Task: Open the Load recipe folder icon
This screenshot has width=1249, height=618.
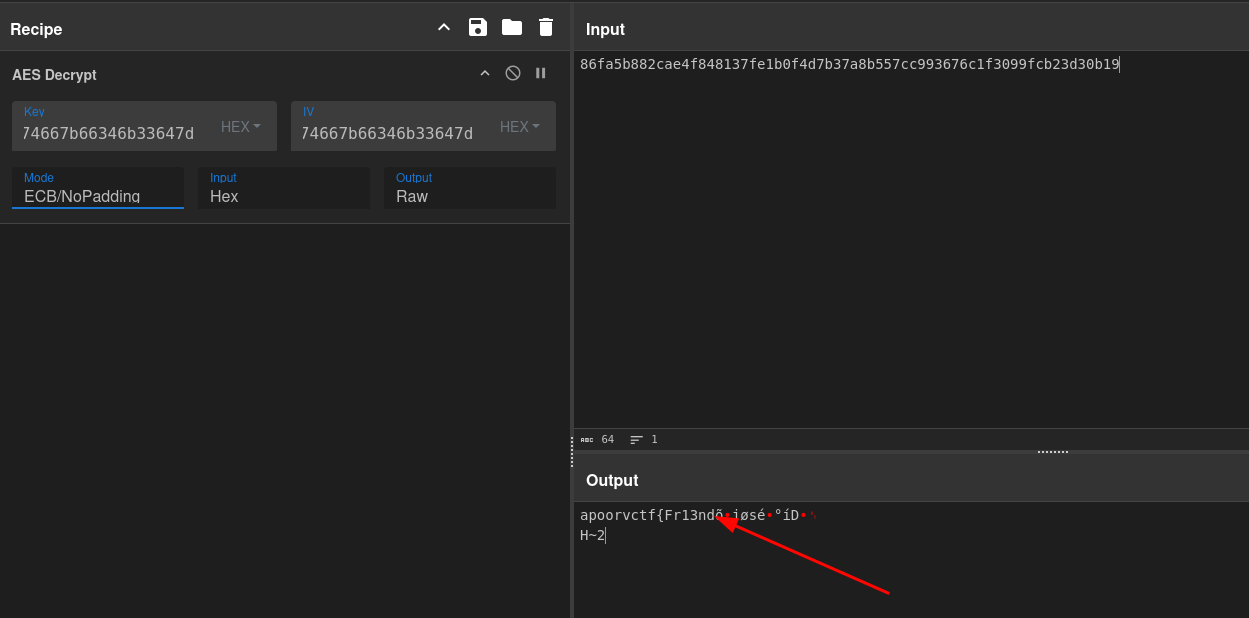Action: point(512,27)
